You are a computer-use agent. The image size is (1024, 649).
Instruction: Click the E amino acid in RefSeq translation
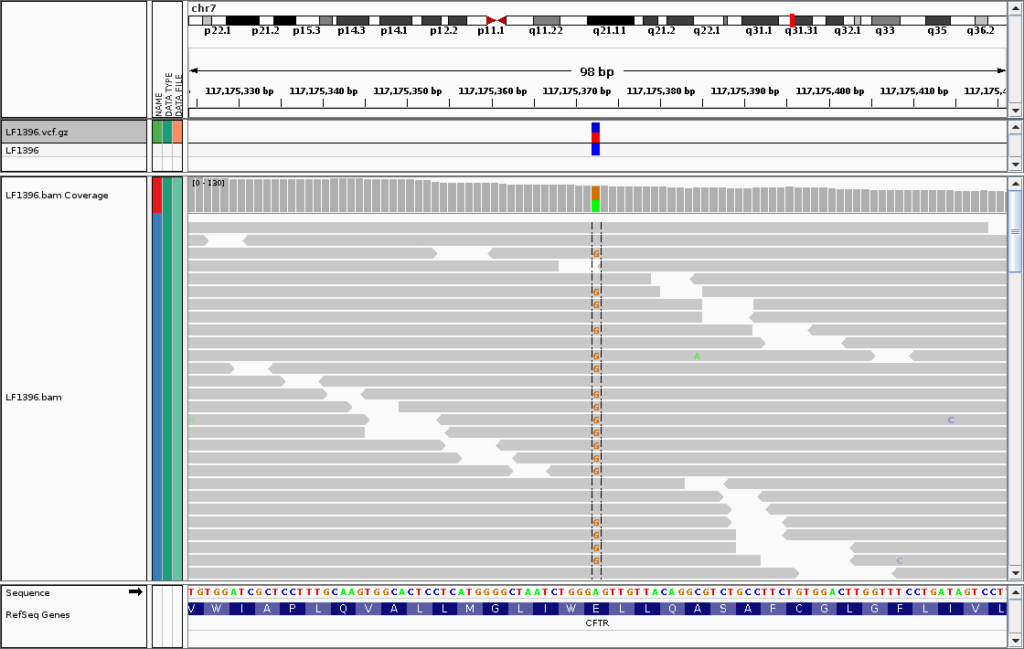pyautogui.click(x=595, y=608)
